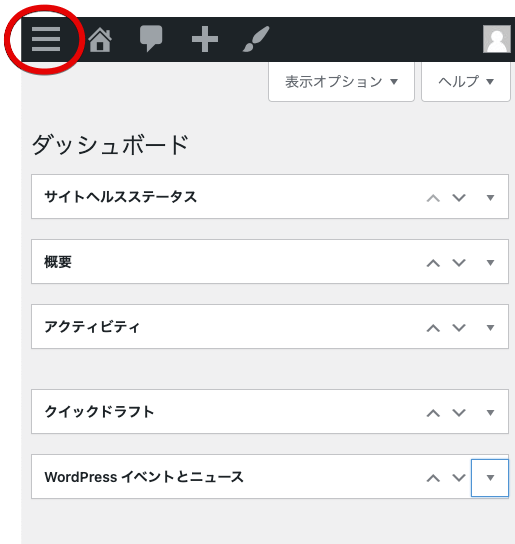
Task: Open the comments speech bubble icon
Action: [151, 39]
